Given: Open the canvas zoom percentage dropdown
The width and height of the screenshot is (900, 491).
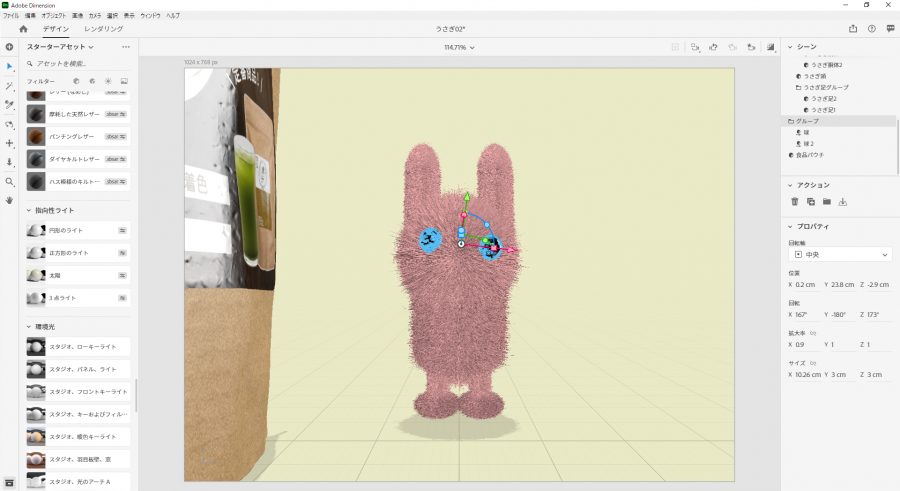Looking at the screenshot, I should pyautogui.click(x=459, y=47).
